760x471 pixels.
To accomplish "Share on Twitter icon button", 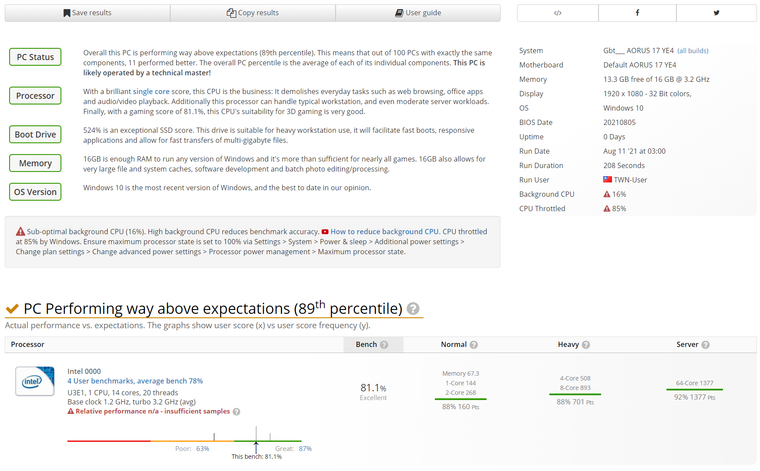I will pos(716,13).
